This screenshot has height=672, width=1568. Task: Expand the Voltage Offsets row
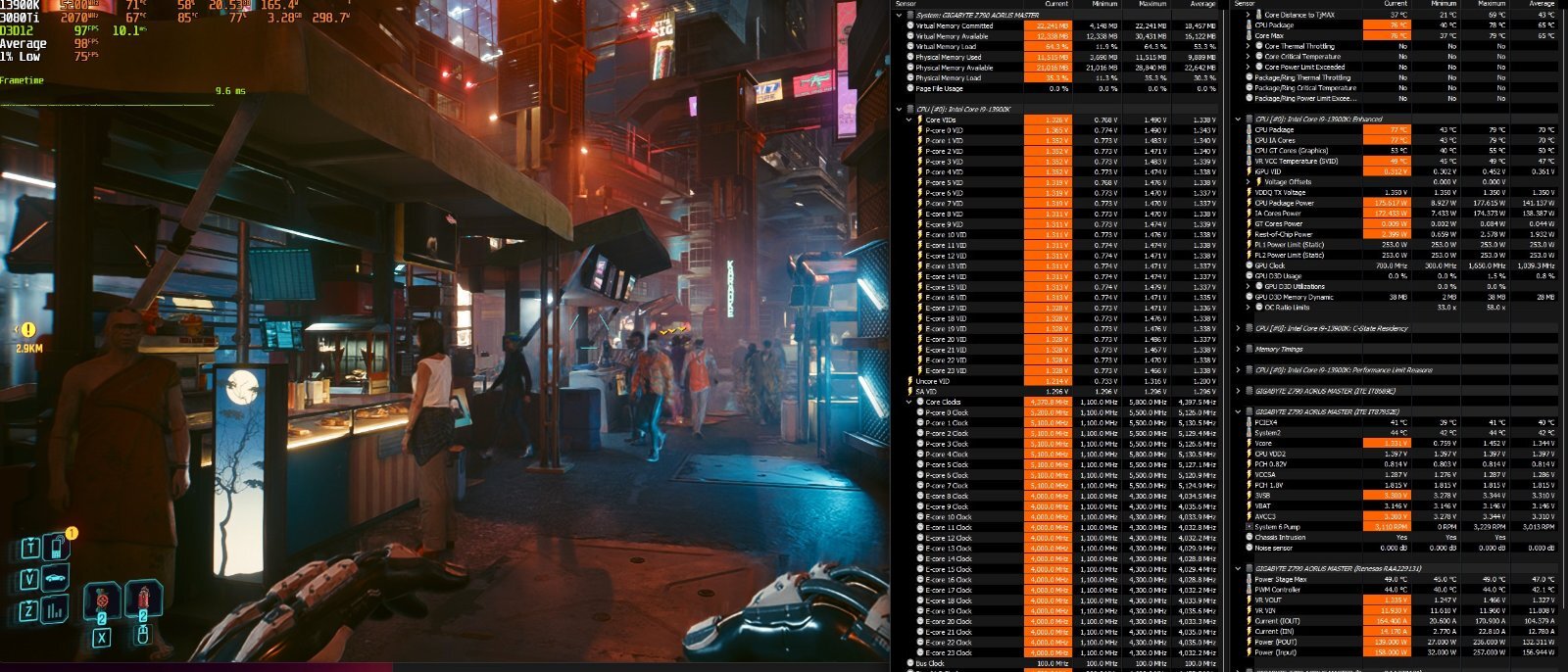(1248, 181)
